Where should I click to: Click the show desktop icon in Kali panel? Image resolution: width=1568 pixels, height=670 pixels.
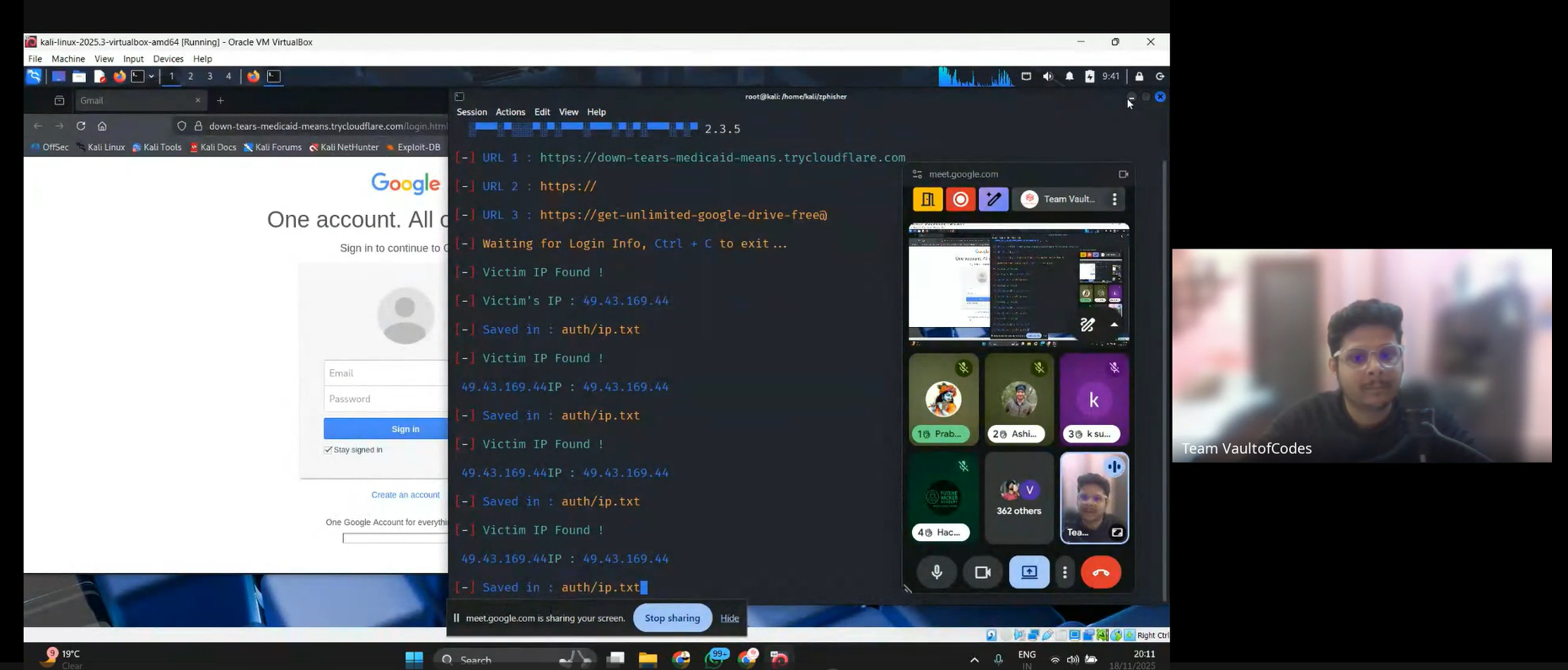pos(59,77)
